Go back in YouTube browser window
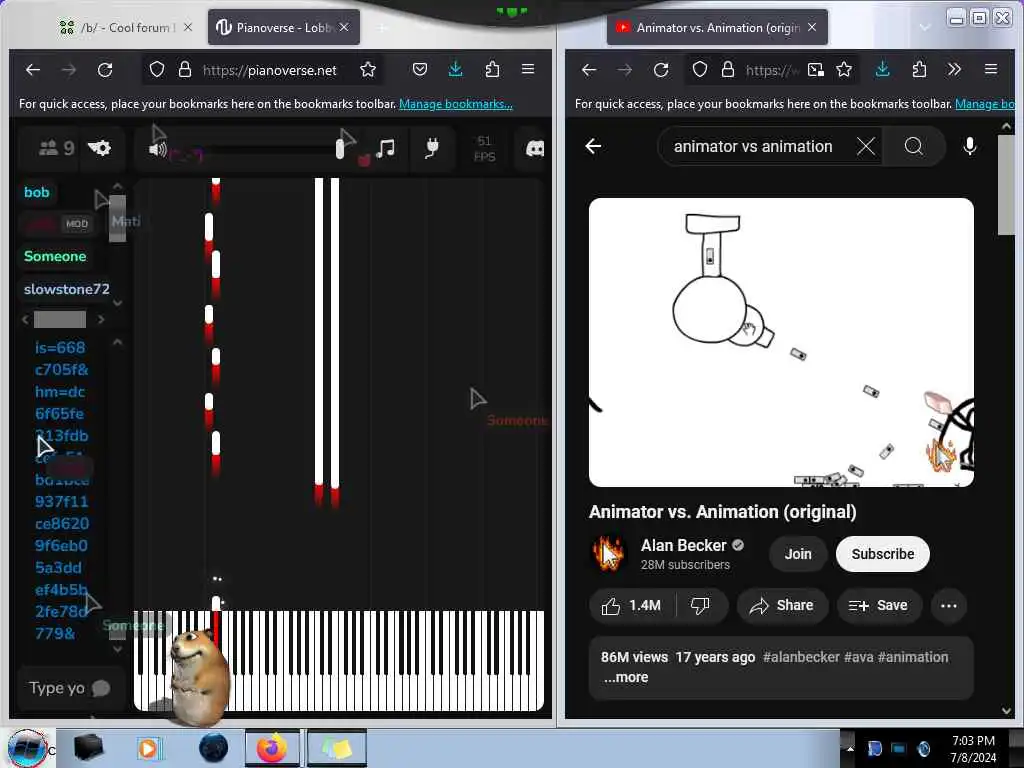Viewport: 1024px width, 768px height. point(588,69)
